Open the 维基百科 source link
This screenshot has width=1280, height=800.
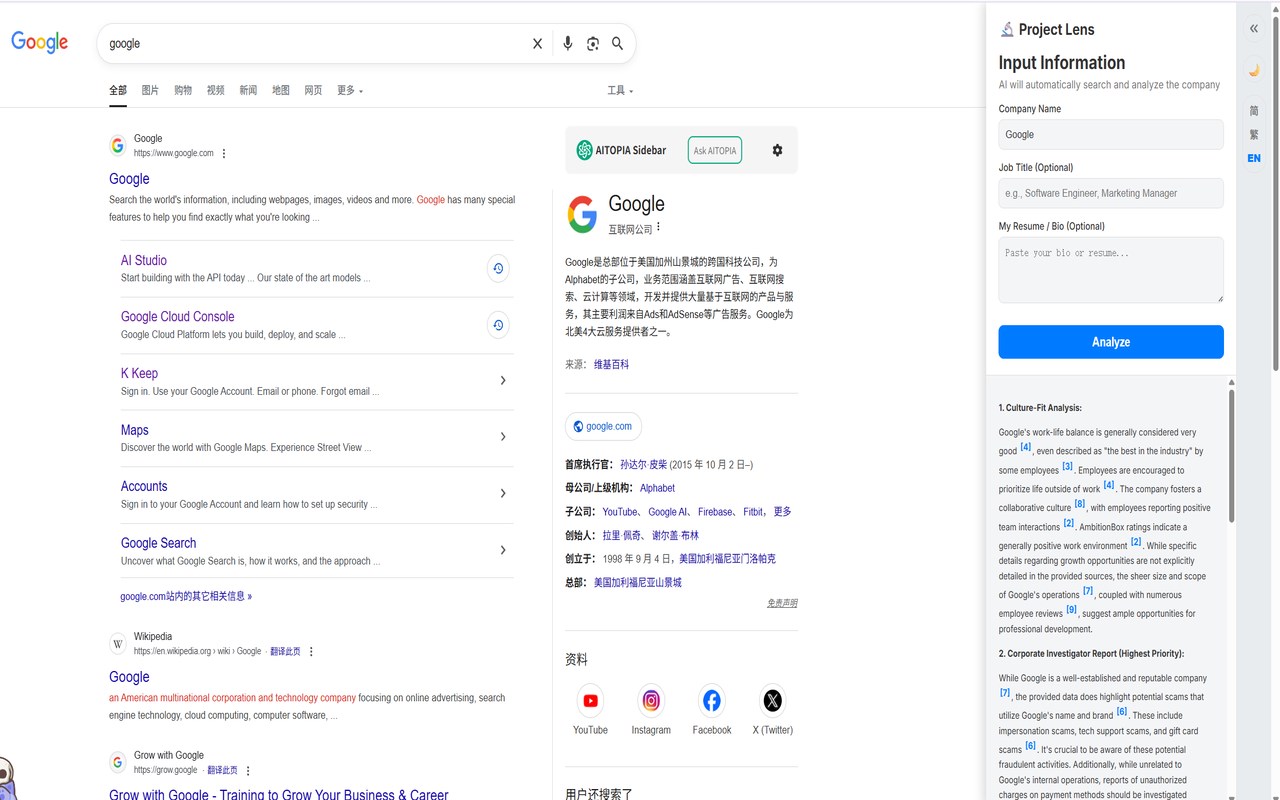tap(612, 364)
